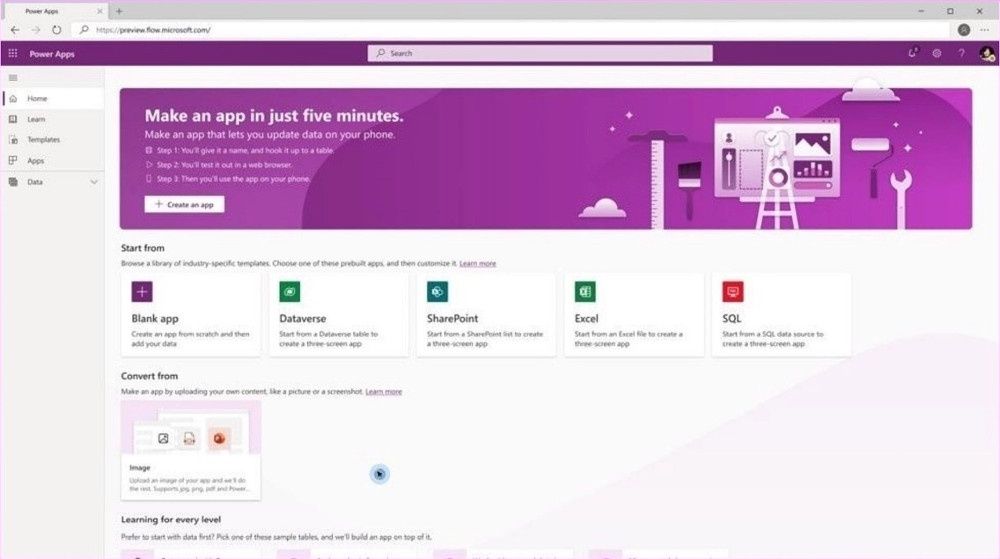Open browser profile icon
Viewport: 1000px width, 559px height.
pos(964,30)
